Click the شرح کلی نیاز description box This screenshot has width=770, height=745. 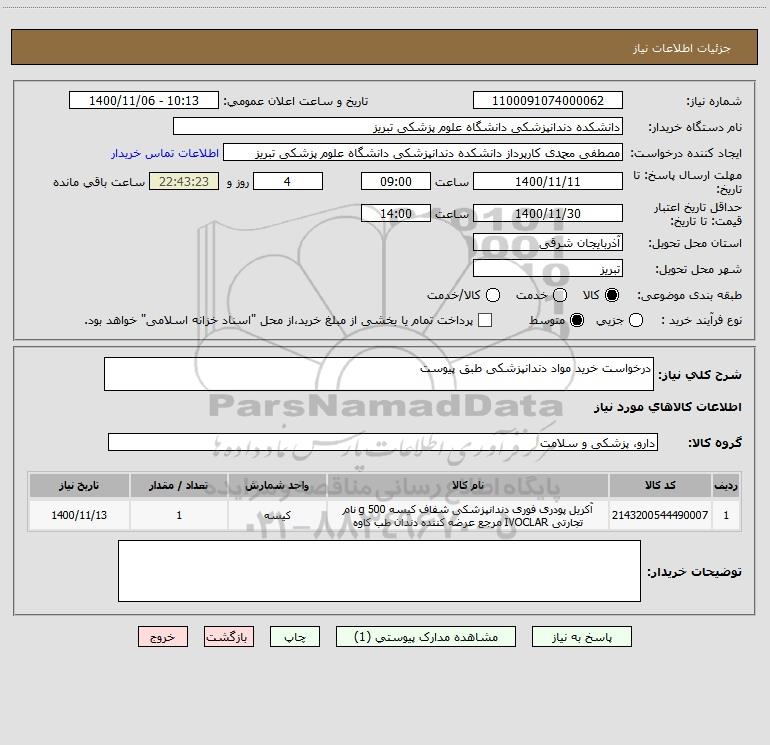tap(379, 374)
